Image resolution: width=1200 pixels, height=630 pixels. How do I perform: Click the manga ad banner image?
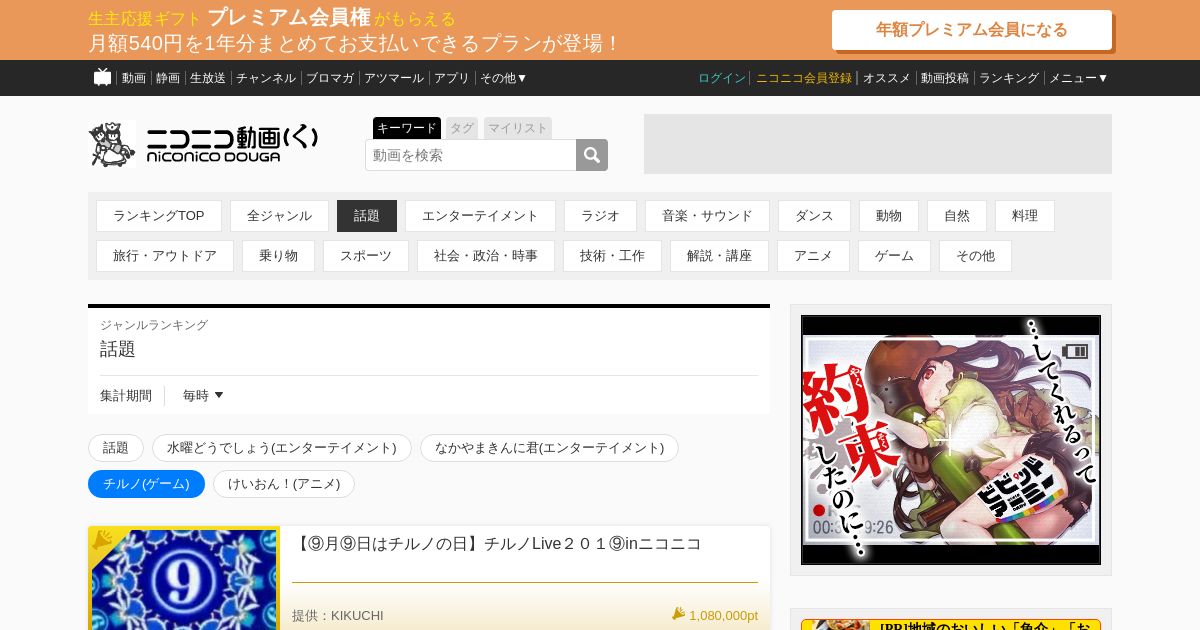click(x=951, y=440)
